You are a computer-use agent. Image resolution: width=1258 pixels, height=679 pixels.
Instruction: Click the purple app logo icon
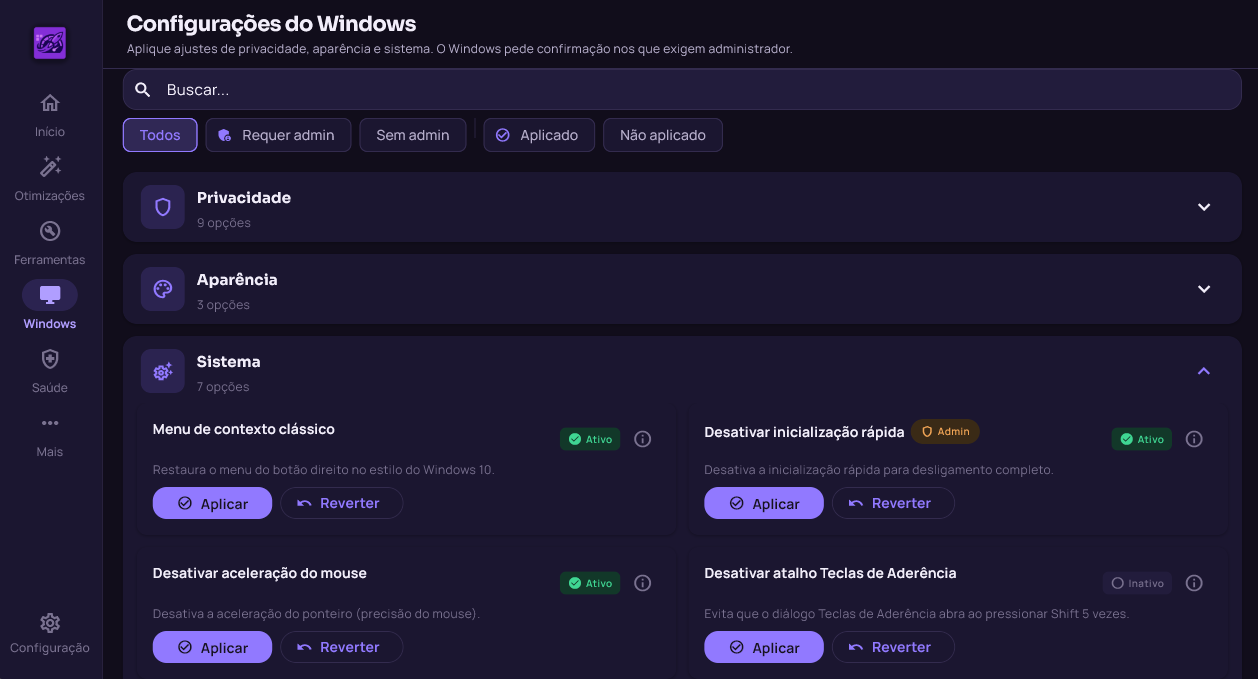pos(50,43)
